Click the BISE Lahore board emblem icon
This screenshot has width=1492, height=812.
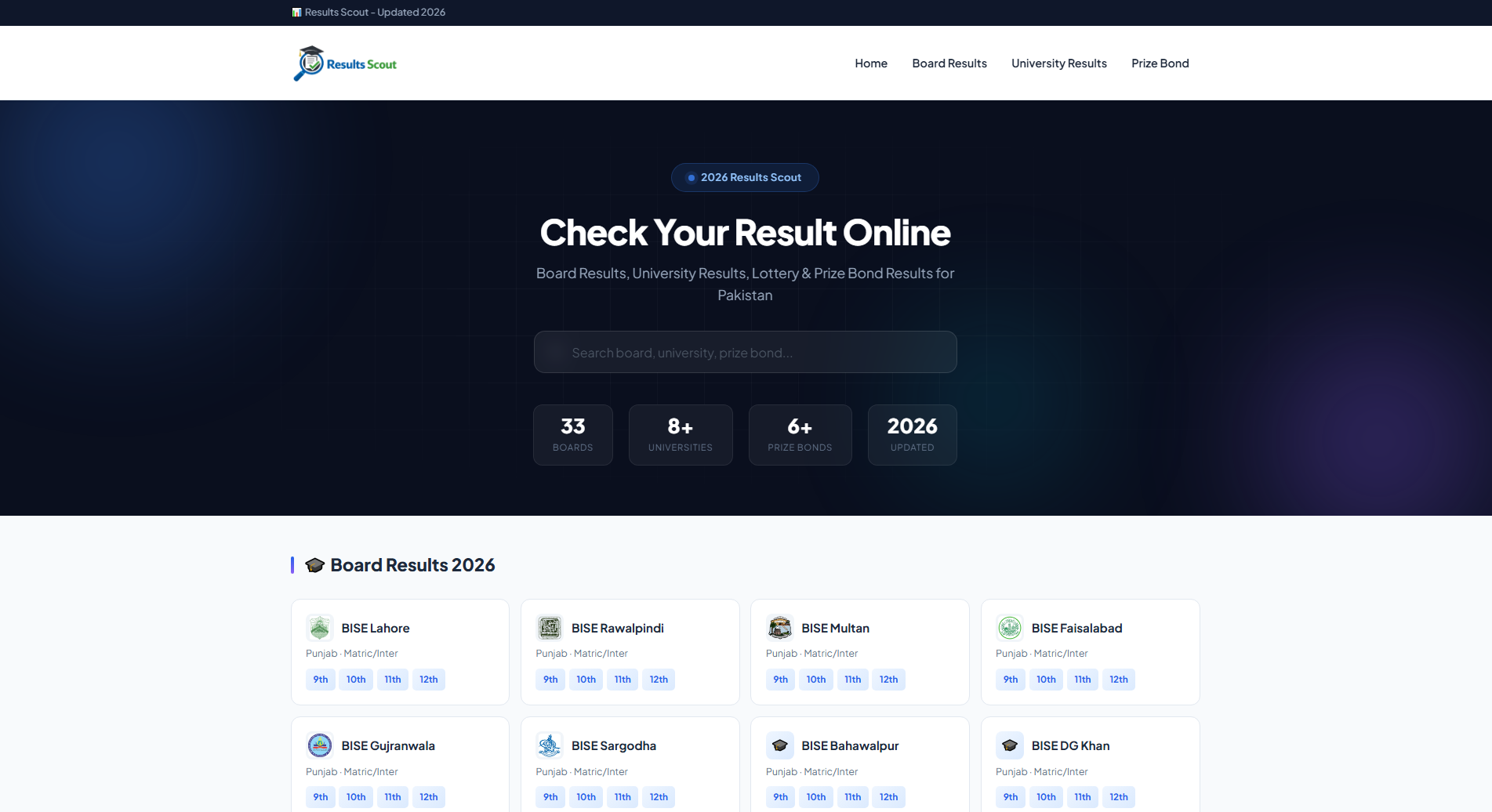(x=320, y=628)
